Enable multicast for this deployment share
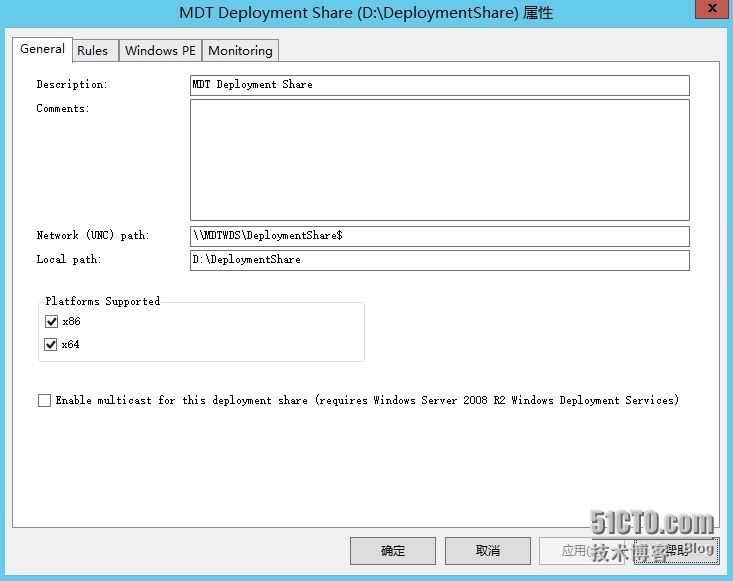Image resolution: width=733 pixels, height=581 pixels. point(44,401)
